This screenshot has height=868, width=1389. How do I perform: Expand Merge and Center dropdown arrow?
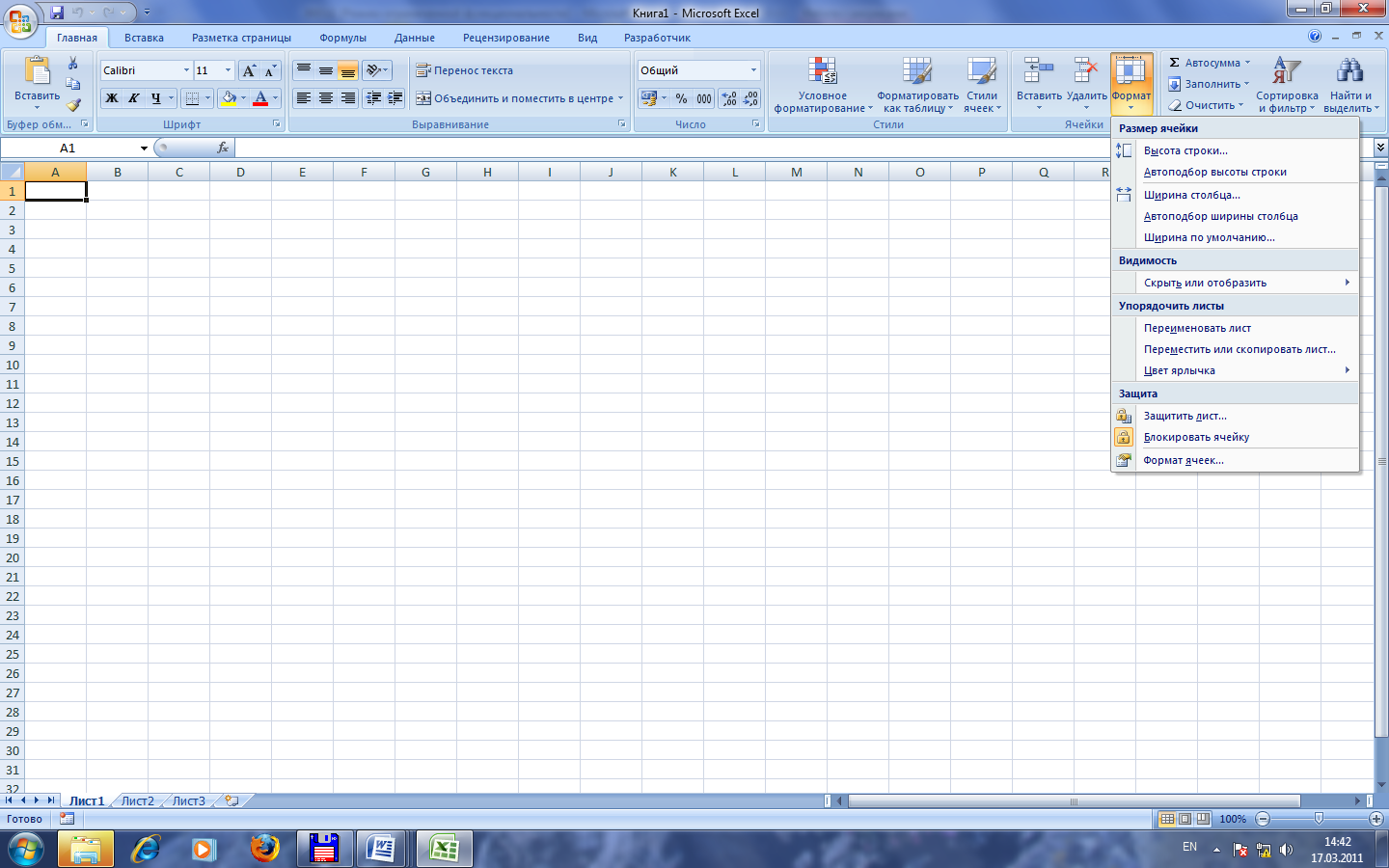click(x=620, y=98)
